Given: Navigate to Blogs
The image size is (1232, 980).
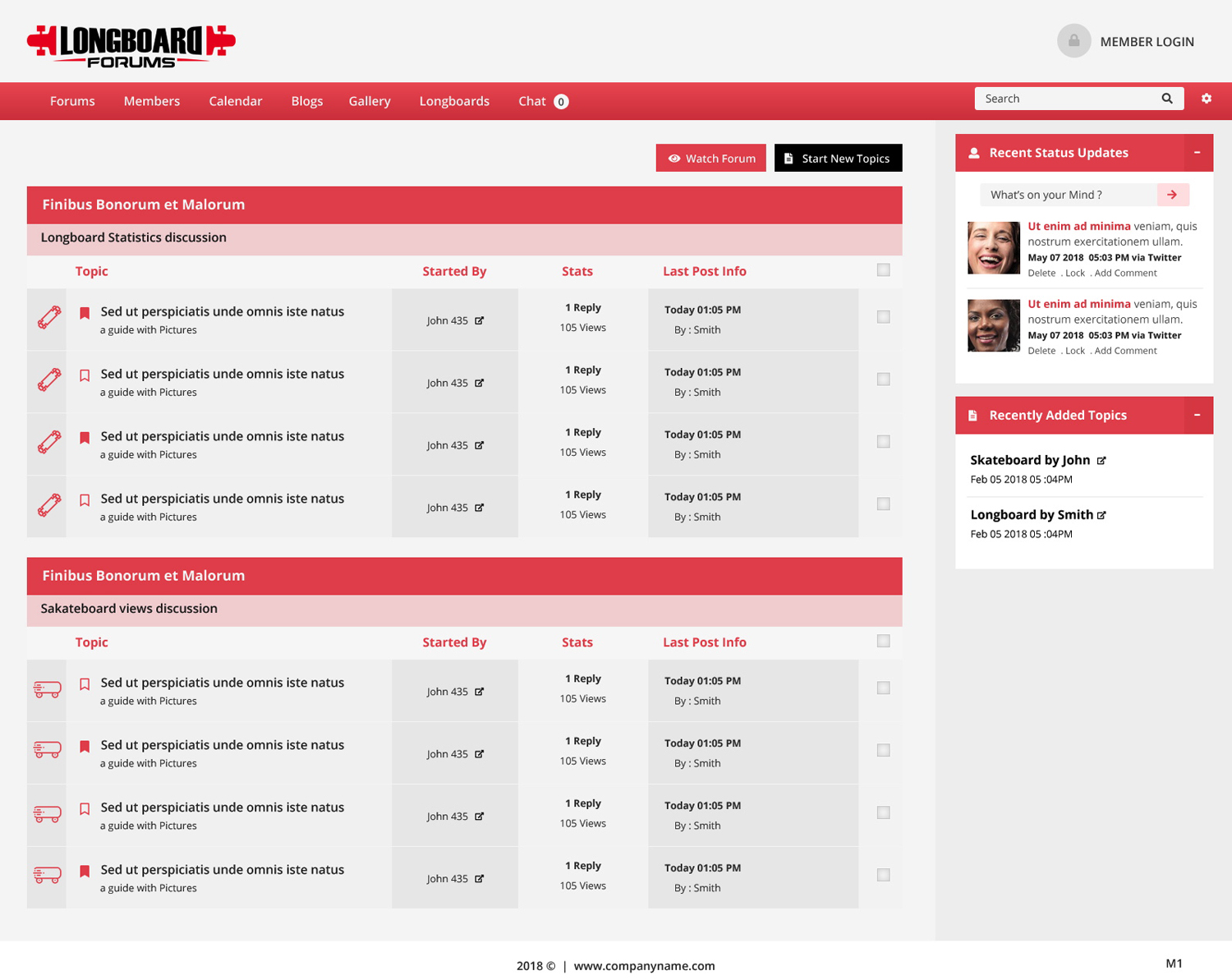Looking at the screenshot, I should pyautogui.click(x=307, y=101).
